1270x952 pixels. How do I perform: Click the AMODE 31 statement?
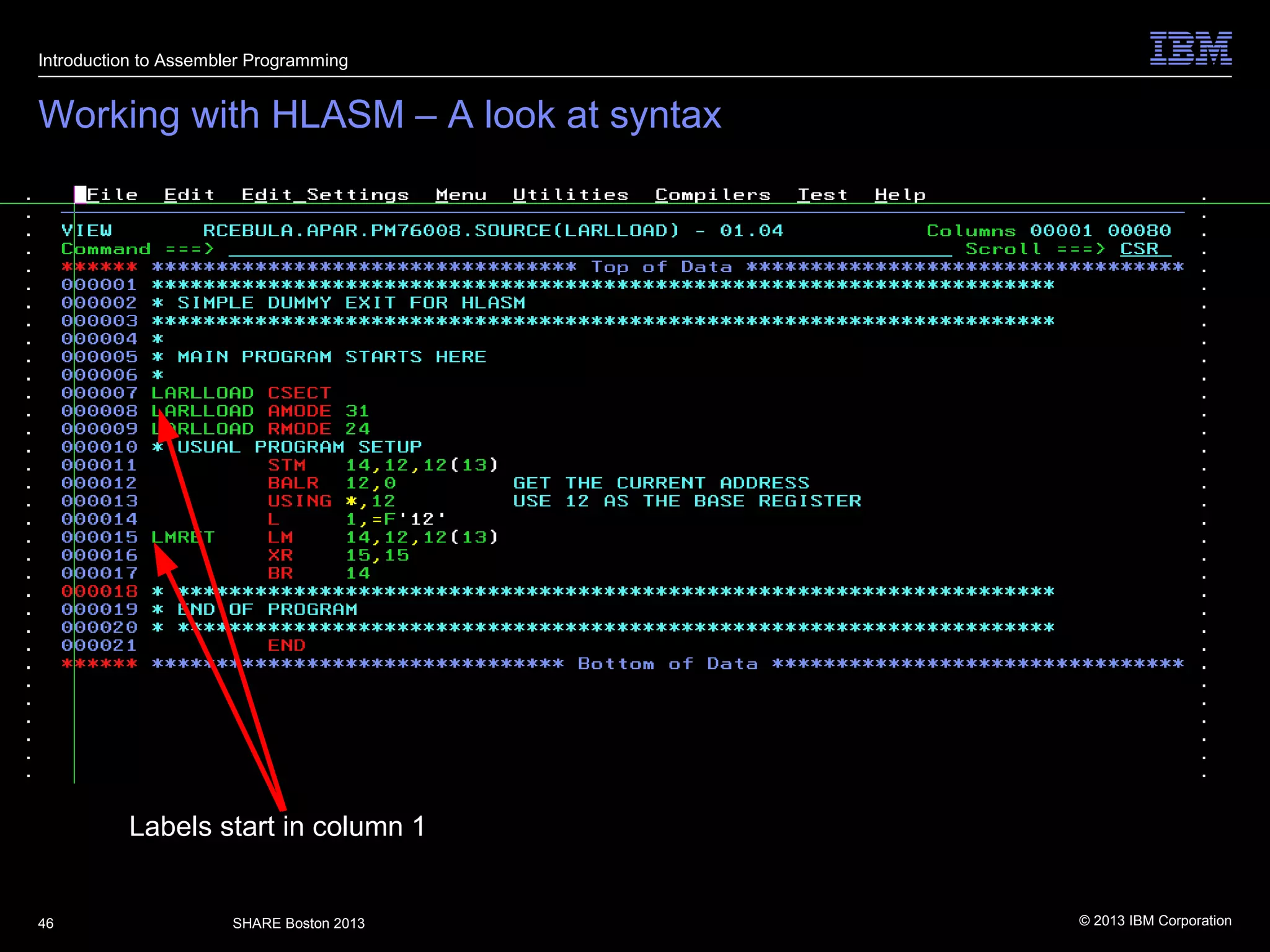[319, 411]
